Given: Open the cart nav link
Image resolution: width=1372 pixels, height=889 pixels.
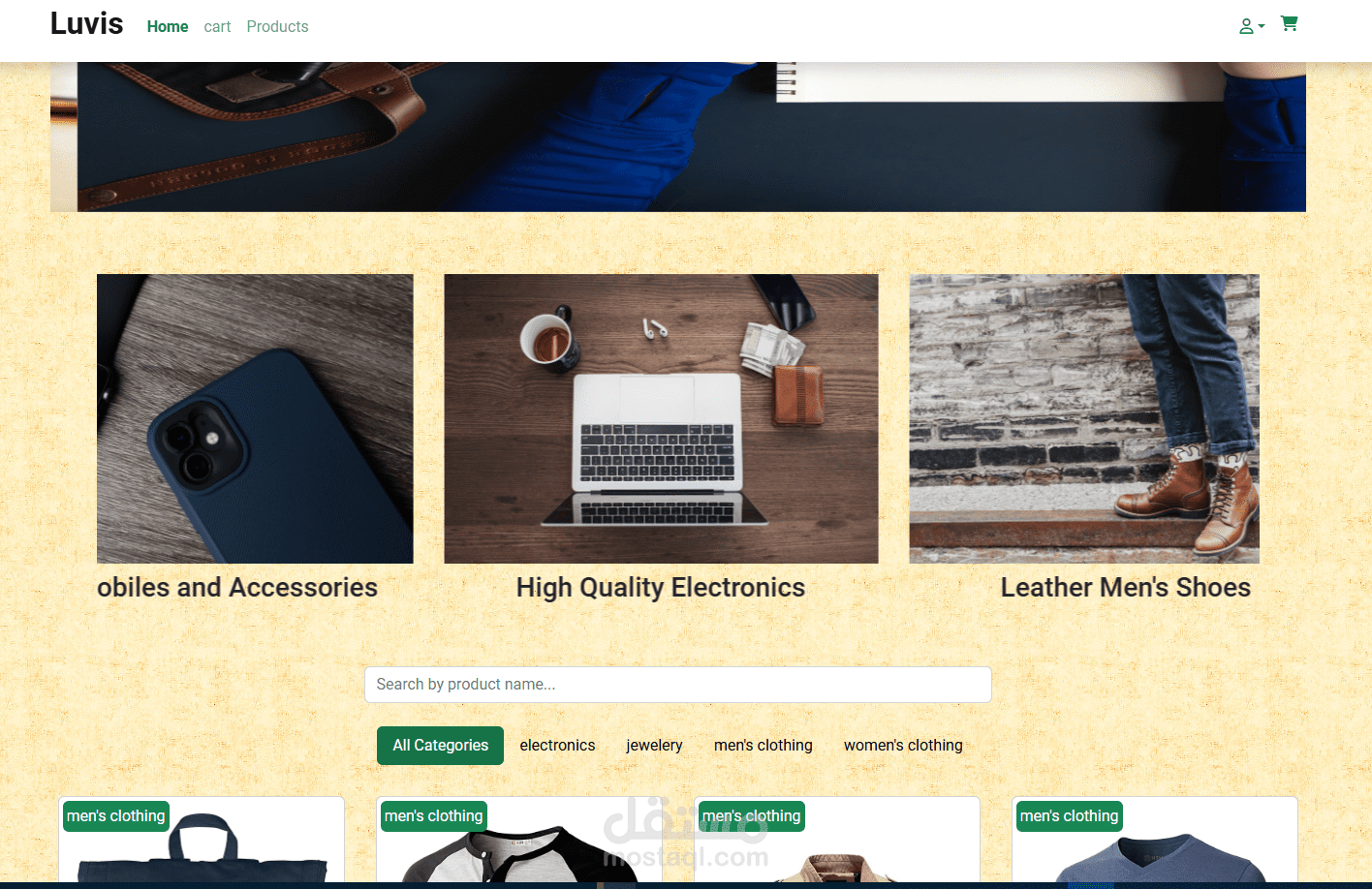Looking at the screenshot, I should coord(217,27).
